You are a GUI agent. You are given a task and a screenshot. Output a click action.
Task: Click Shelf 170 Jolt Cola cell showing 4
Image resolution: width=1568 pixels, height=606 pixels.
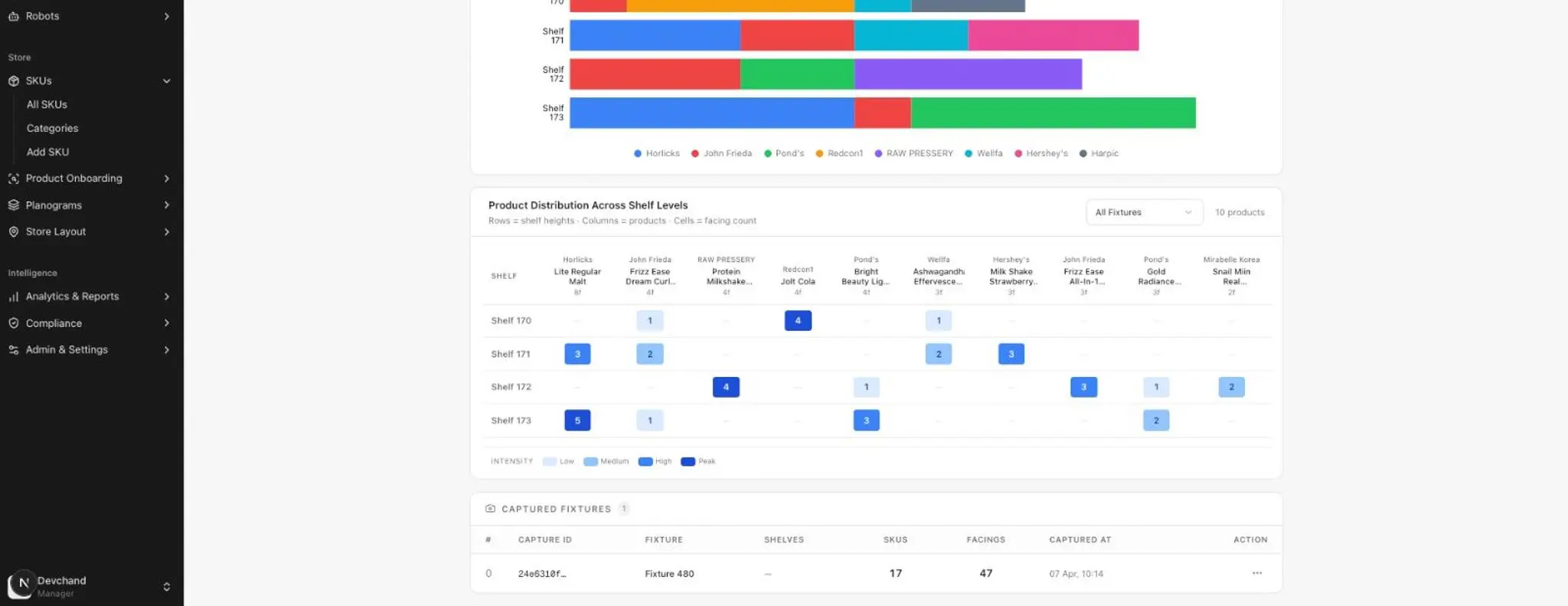(798, 320)
